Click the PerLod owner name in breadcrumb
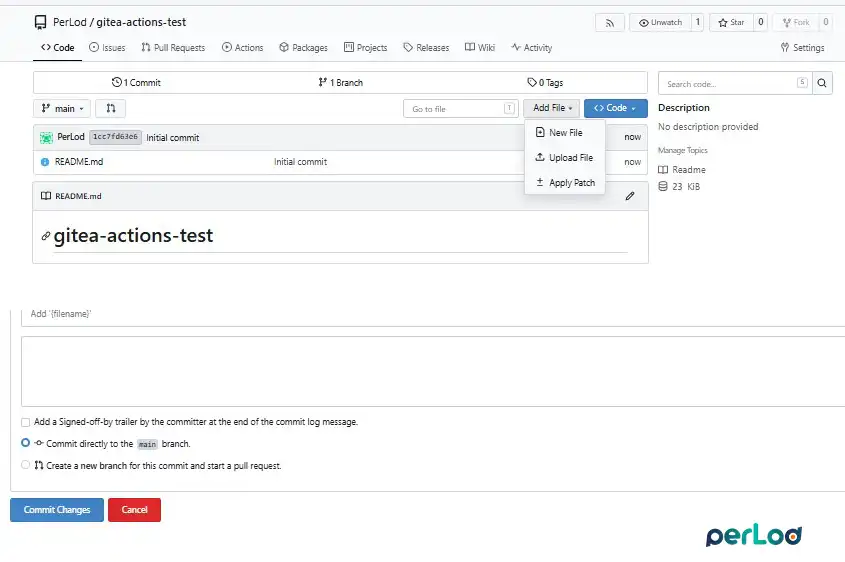This screenshot has height=562, width=845. (x=70, y=22)
